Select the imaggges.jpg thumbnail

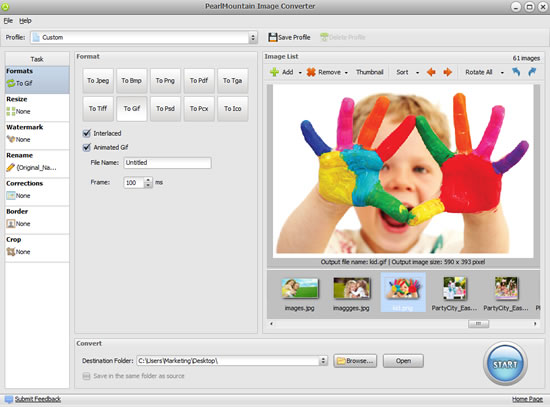[x=351, y=293]
